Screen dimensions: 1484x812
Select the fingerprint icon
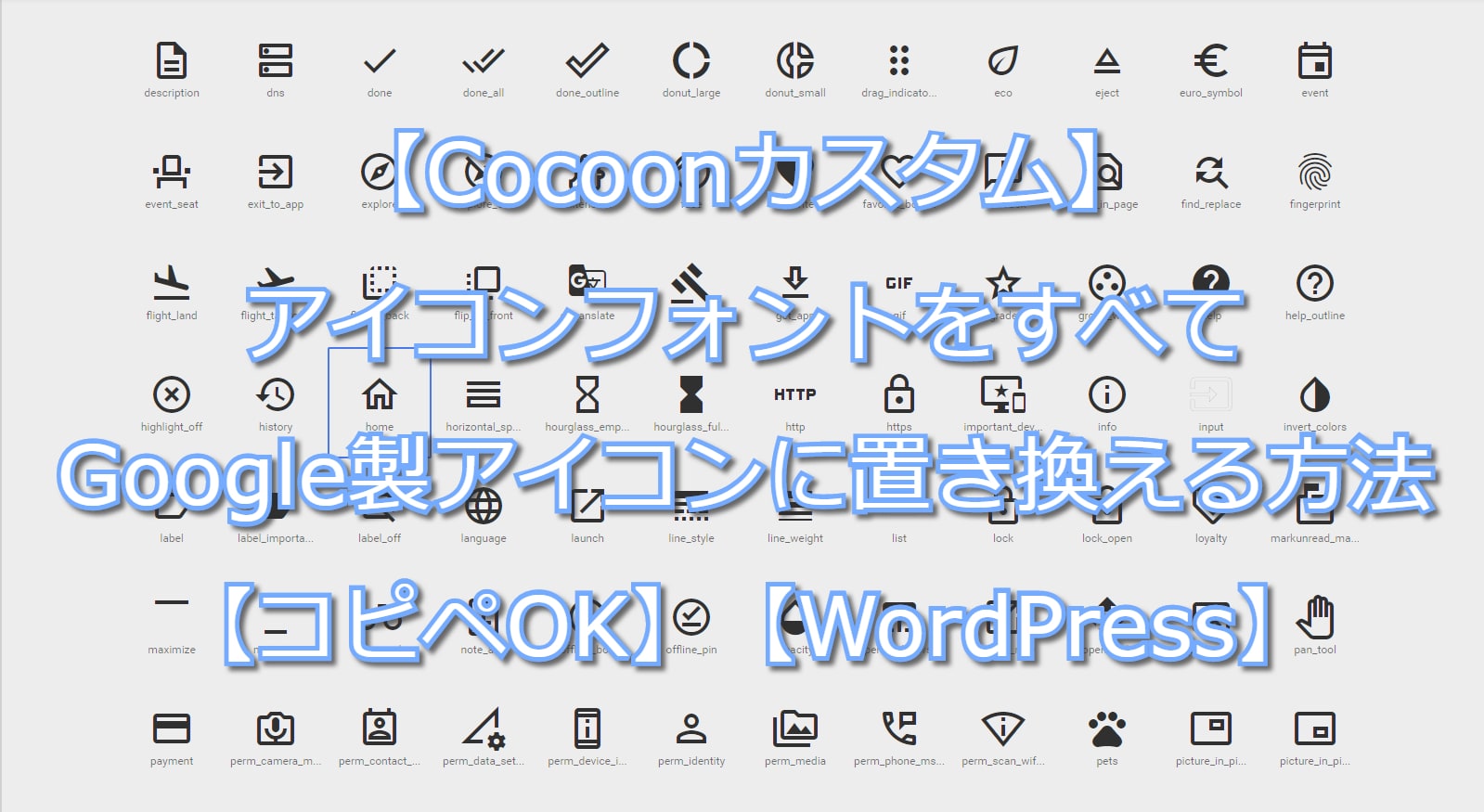(1315, 172)
